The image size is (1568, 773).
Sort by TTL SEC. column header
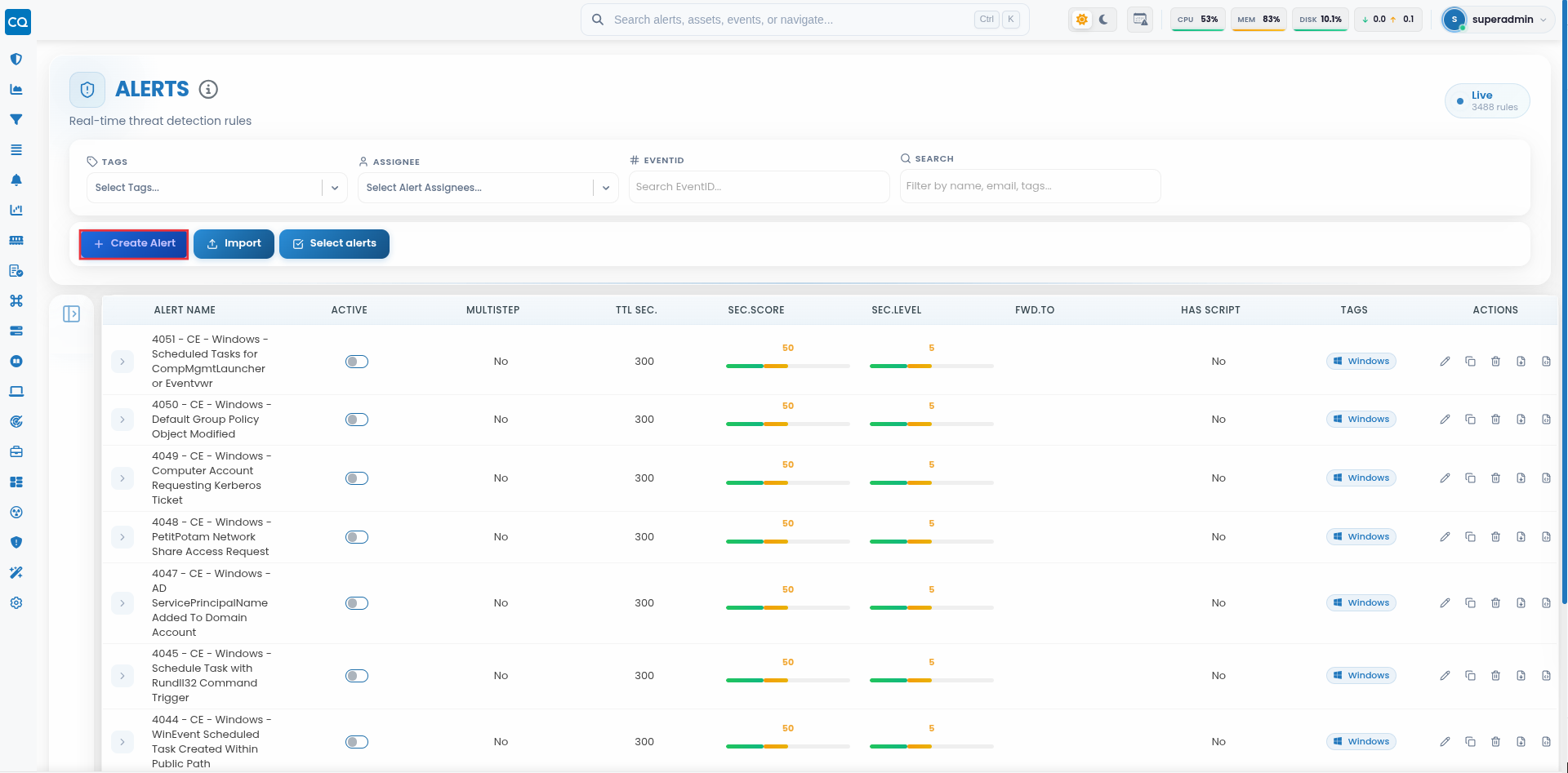coord(636,310)
